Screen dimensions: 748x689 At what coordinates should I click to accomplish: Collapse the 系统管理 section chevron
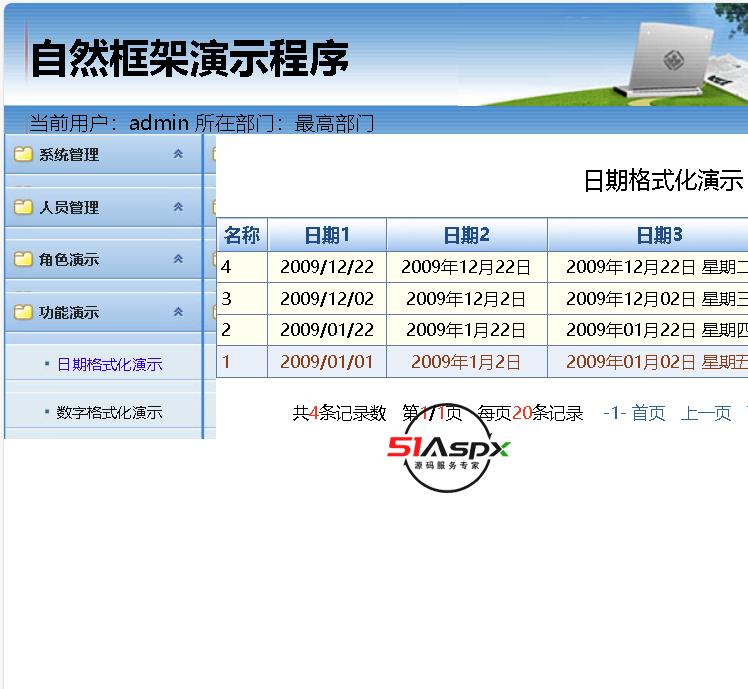(178, 154)
